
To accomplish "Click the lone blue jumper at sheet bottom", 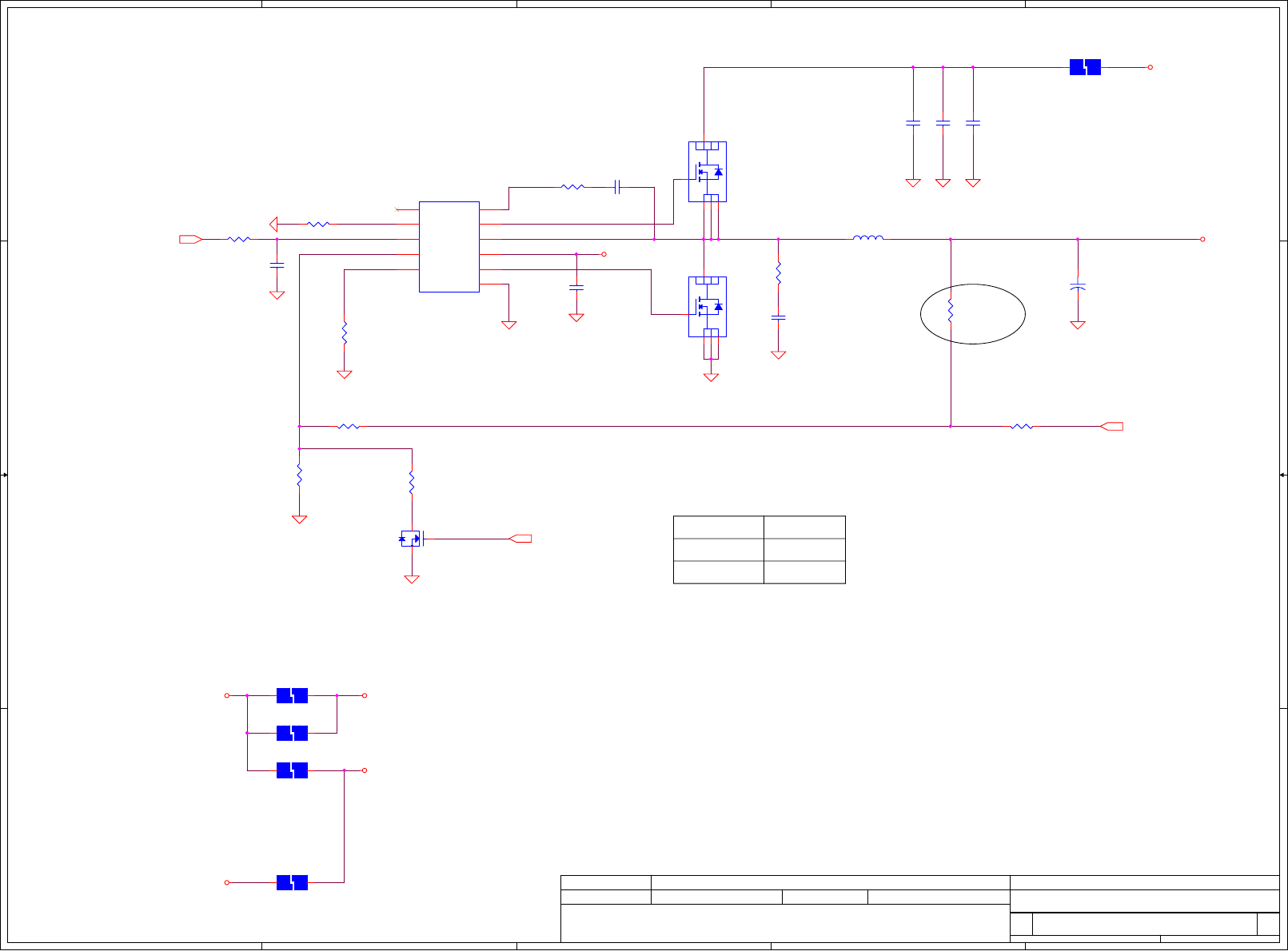I will point(292,882).
